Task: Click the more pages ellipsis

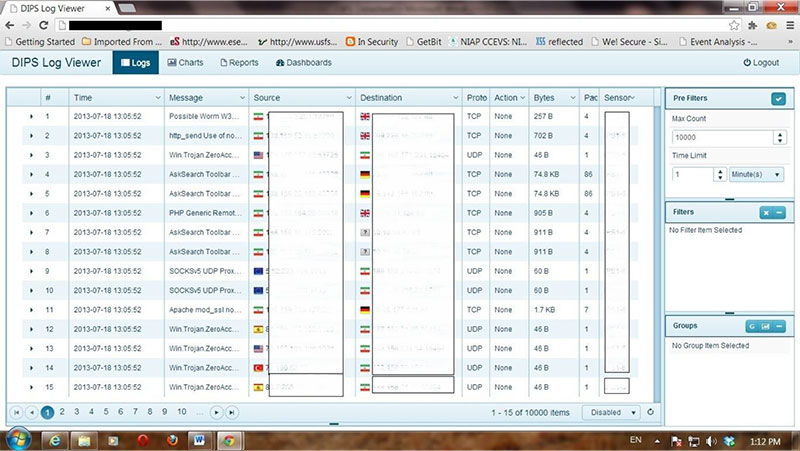Action: click(x=199, y=412)
